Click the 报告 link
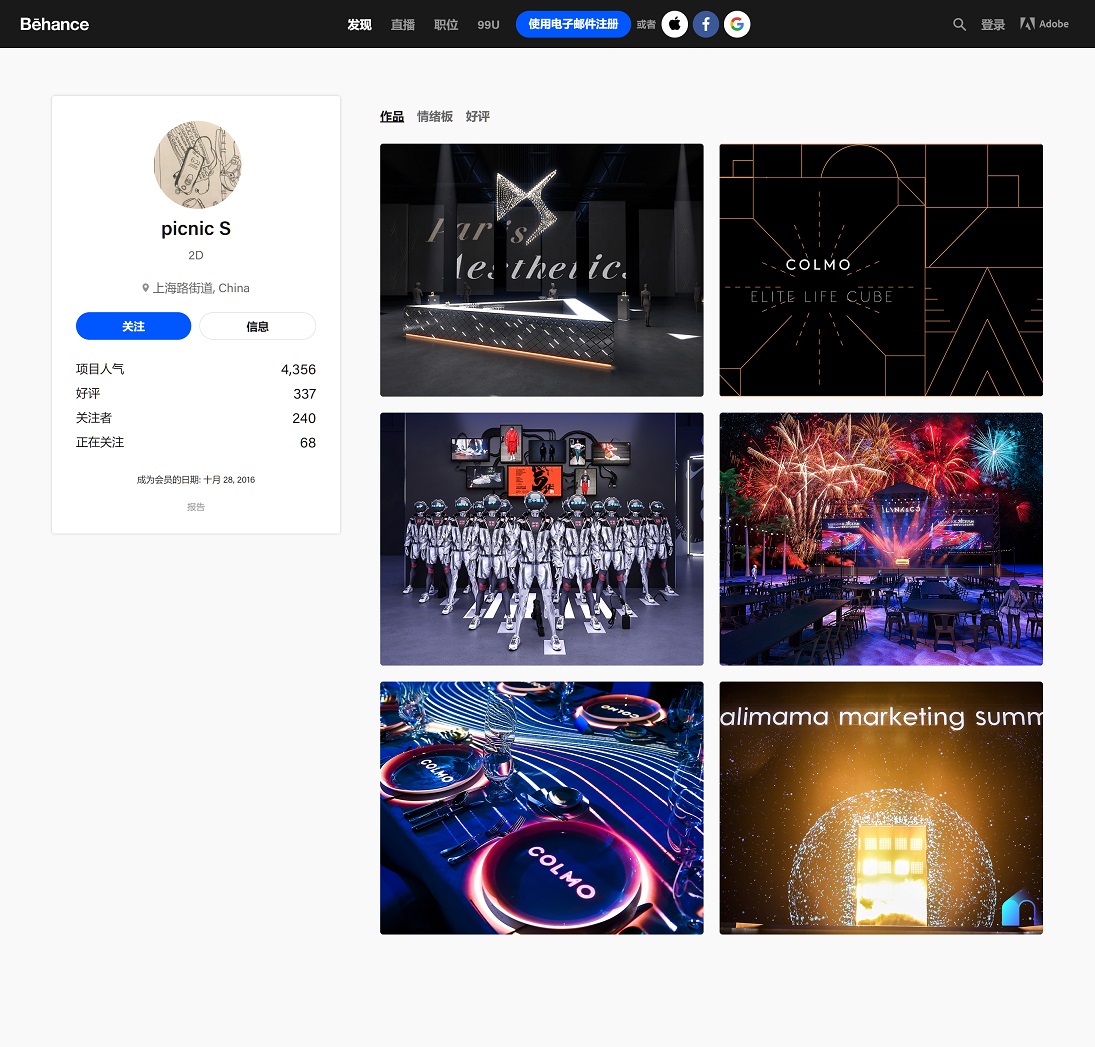 [196, 507]
